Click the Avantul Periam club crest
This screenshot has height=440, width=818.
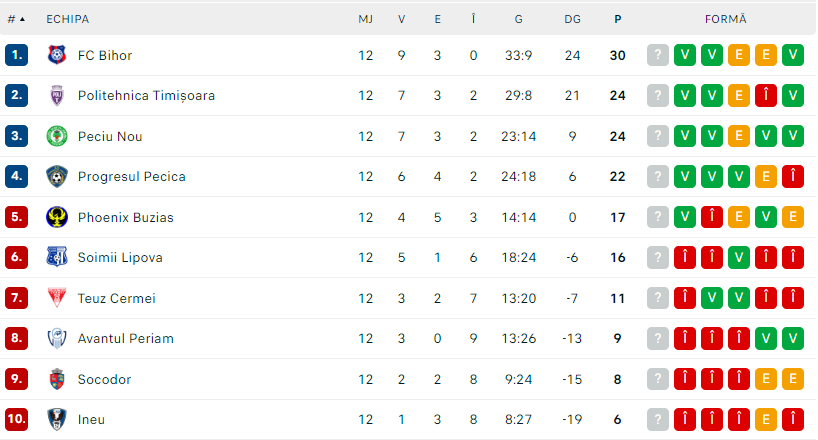[56, 339]
